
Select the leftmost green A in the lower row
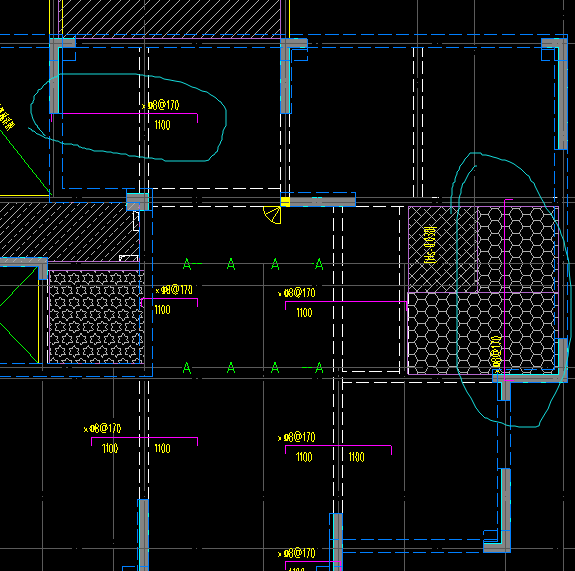click(x=187, y=368)
